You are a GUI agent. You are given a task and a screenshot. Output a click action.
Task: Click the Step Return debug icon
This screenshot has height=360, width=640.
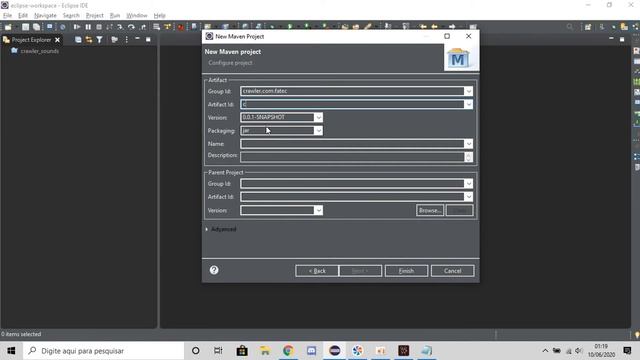(x=143, y=27)
